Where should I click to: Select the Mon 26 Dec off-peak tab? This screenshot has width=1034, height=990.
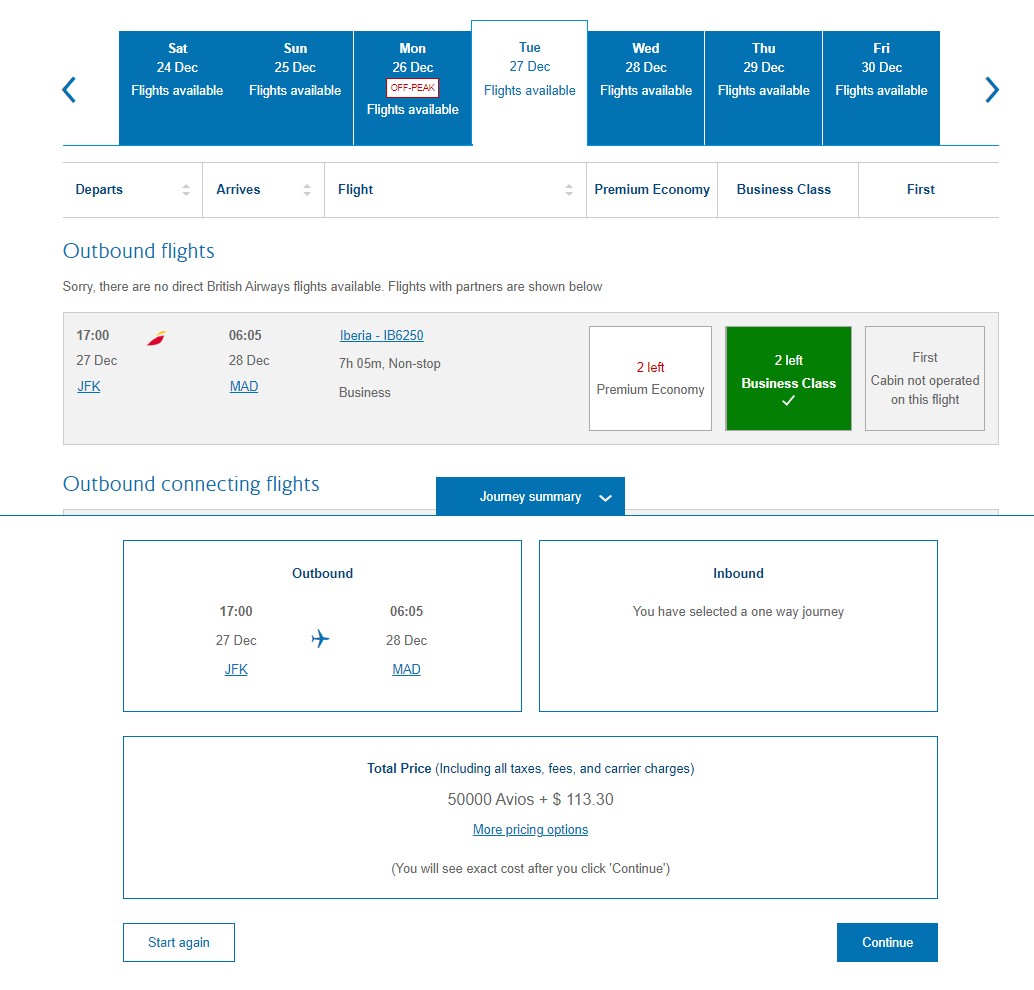pyautogui.click(x=413, y=88)
